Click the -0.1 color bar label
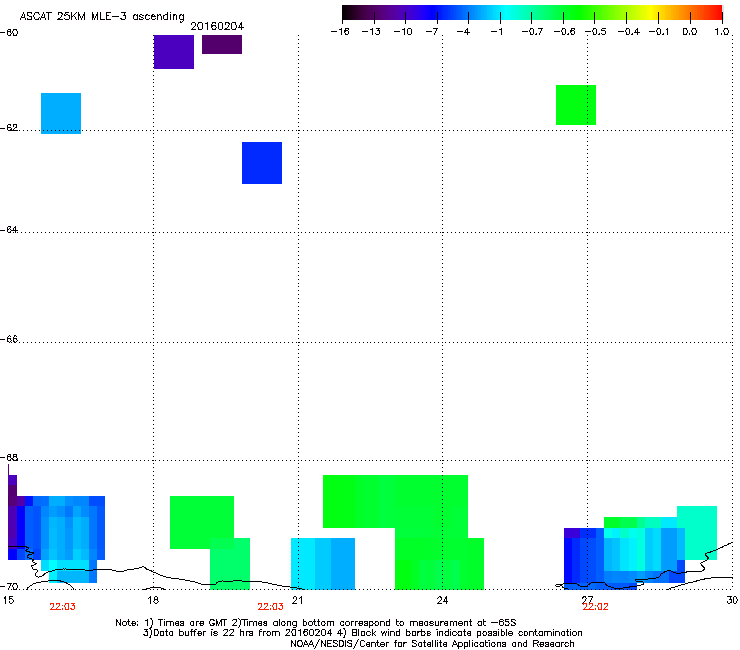Image resolution: width=740 pixels, height=650 pixels. [659, 32]
